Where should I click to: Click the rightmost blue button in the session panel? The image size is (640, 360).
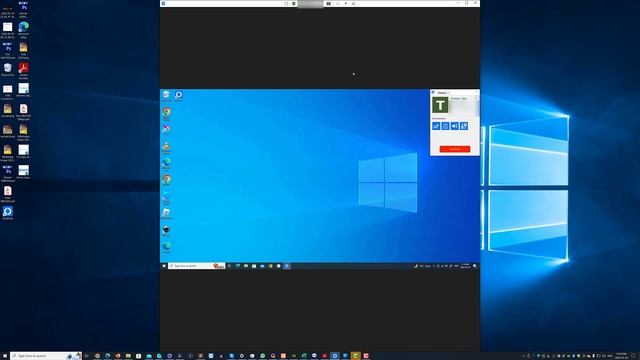[464, 126]
